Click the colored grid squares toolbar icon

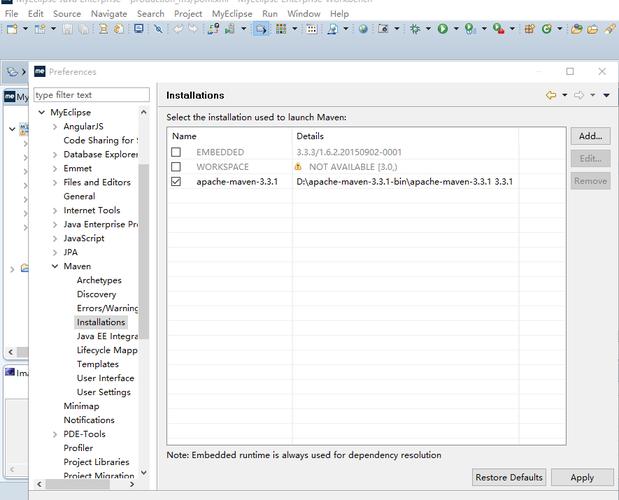tap(281, 28)
